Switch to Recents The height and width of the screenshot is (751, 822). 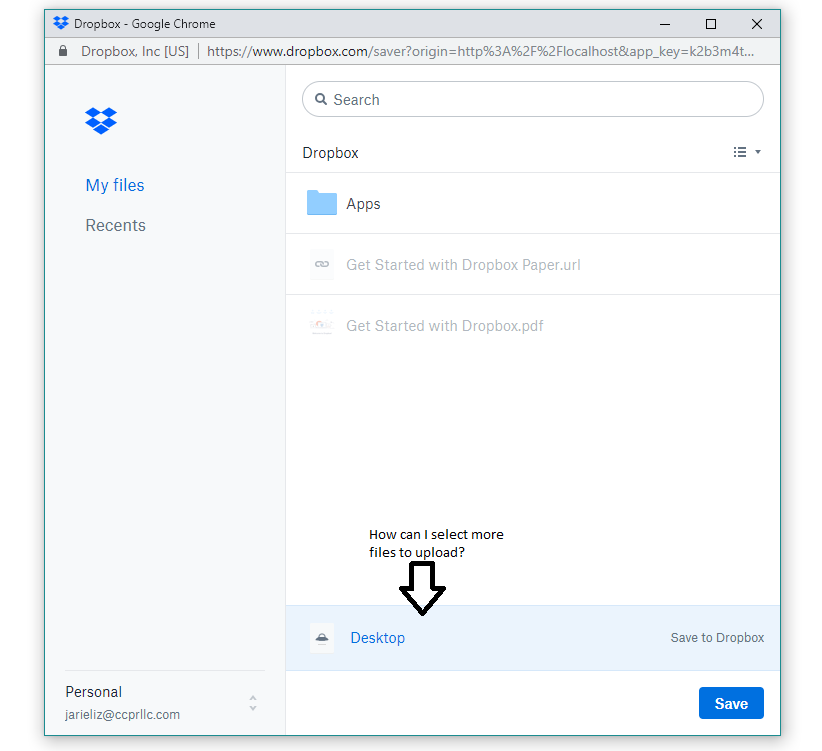pyautogui.click(x=115, y=225)
